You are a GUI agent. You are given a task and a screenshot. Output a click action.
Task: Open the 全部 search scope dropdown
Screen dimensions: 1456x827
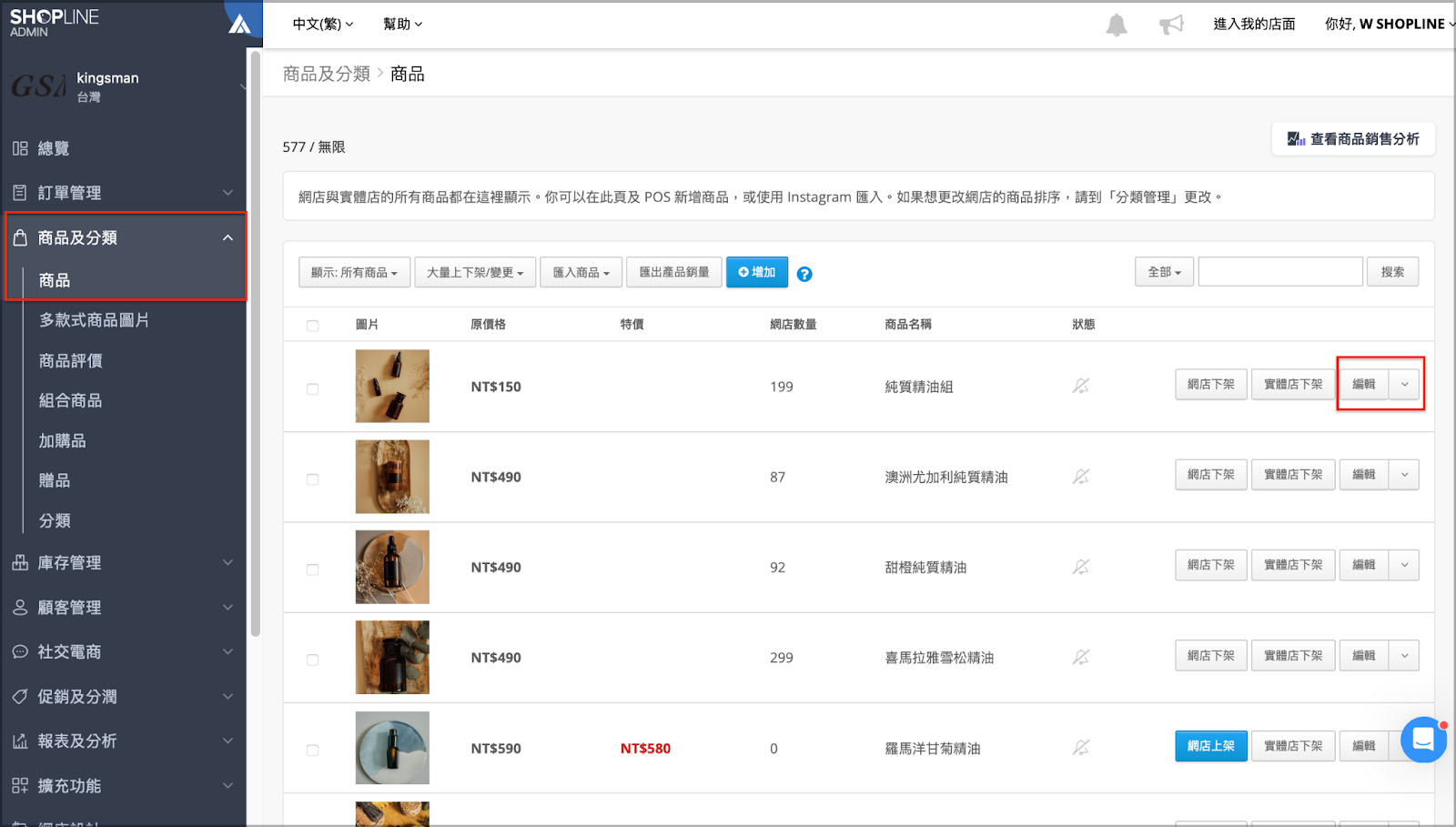coord(1164,271)
